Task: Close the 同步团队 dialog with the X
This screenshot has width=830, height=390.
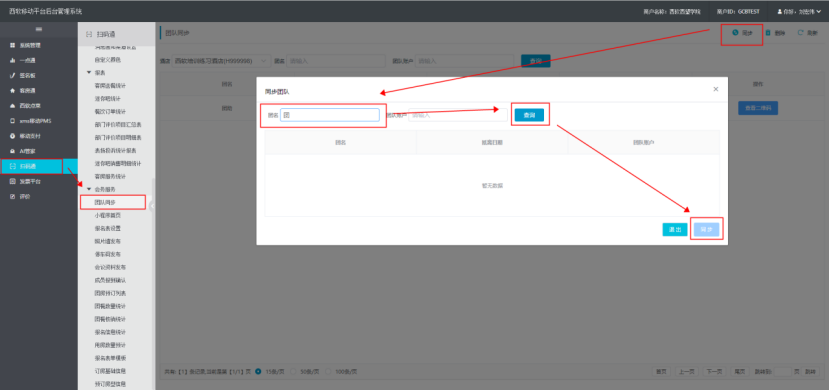Action: point(716,89)
